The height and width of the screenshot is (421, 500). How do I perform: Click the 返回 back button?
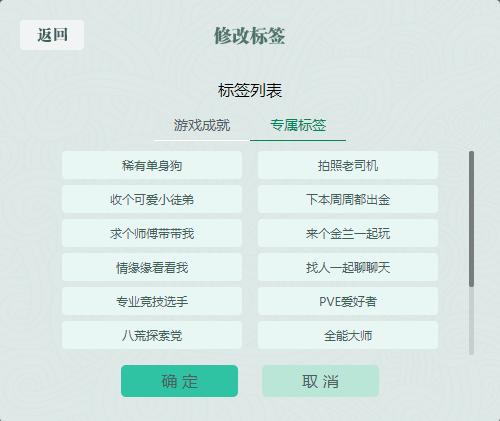click(x=52, y=35)
